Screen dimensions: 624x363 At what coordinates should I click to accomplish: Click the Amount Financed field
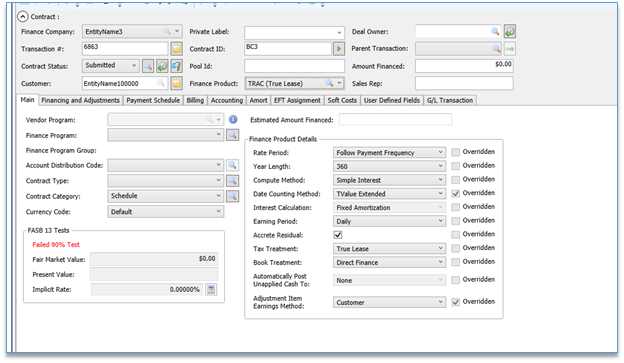pyautogui.click(x=464, y=66)
